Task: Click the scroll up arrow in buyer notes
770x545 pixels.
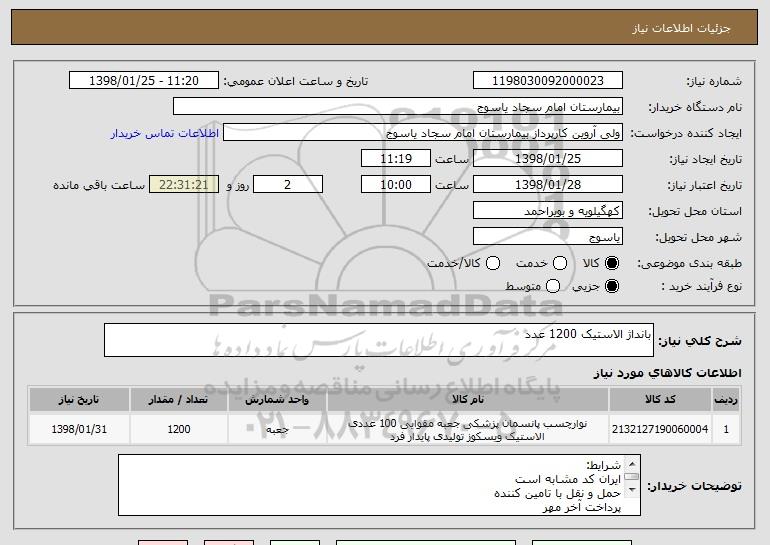Action: [632, 463]
